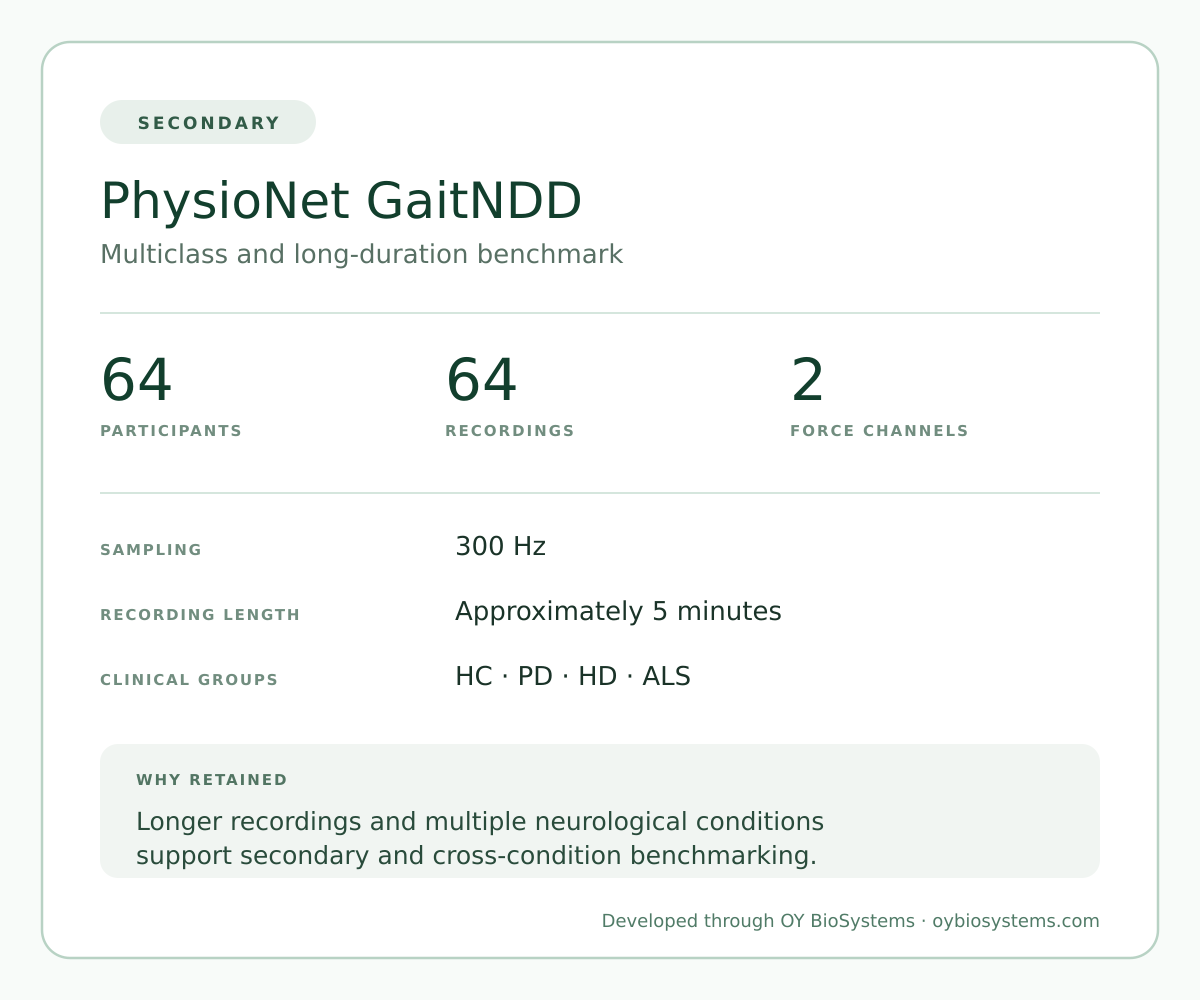Viewport: 1200px width, 1000px height.
Task: Select the 2 force channels number
Action: pos(808,381)
